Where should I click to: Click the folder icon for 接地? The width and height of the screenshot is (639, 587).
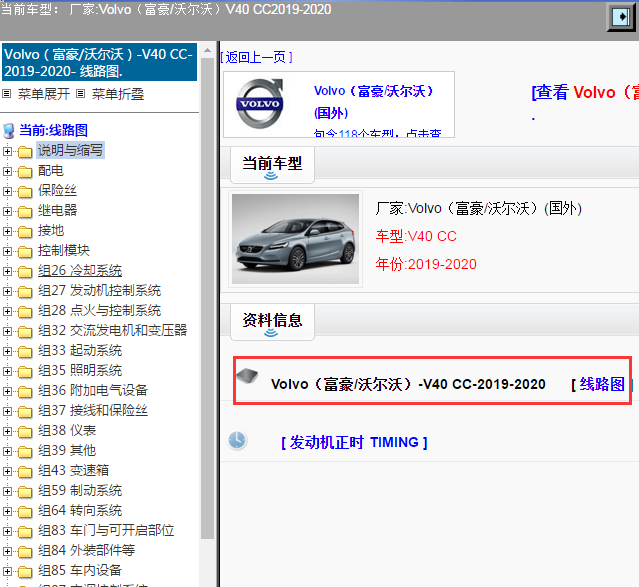(25, 232)
